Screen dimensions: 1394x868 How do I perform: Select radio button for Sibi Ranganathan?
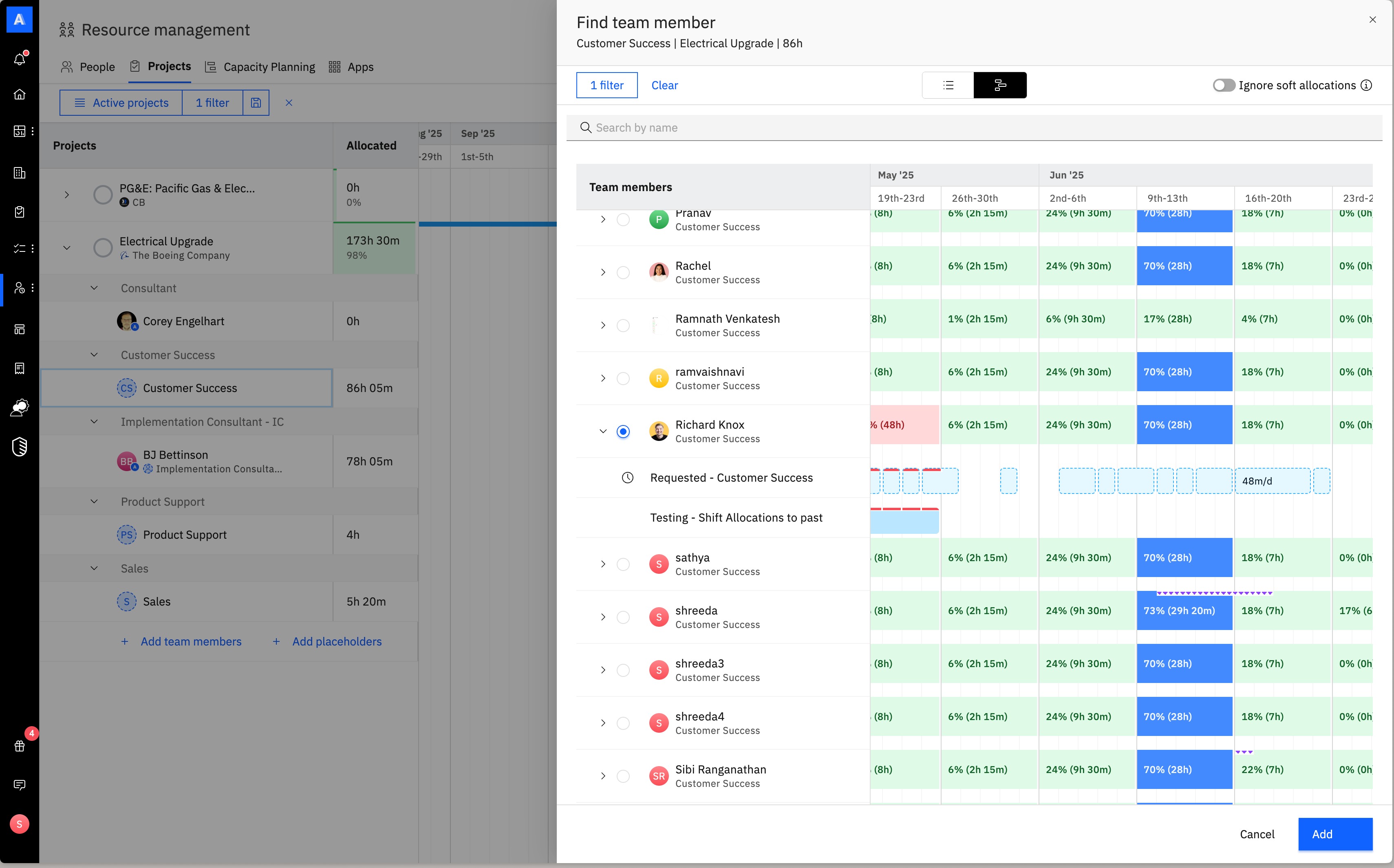[x=623, y=776]
